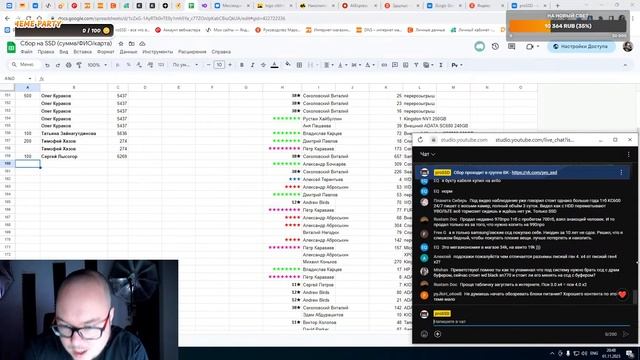Open the Google account avatar
Screen dimensions: 640x360
pyautogui.click(x=628, y=47)
